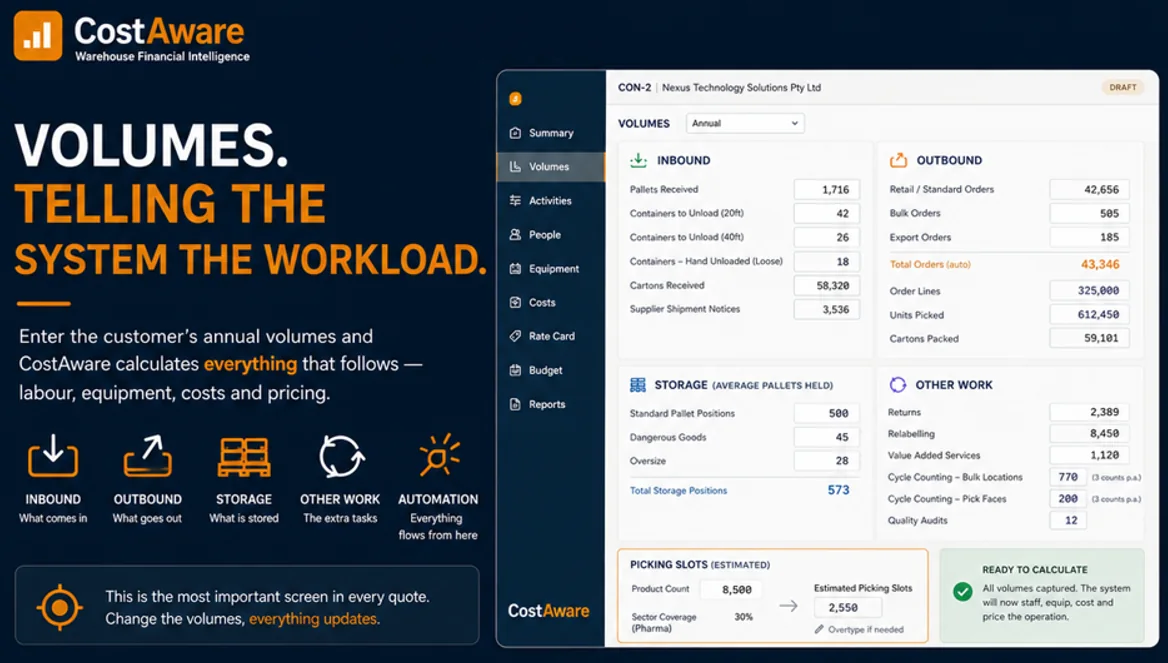
Task: Click the orange target crosshair icon
Action: (60, 608)
